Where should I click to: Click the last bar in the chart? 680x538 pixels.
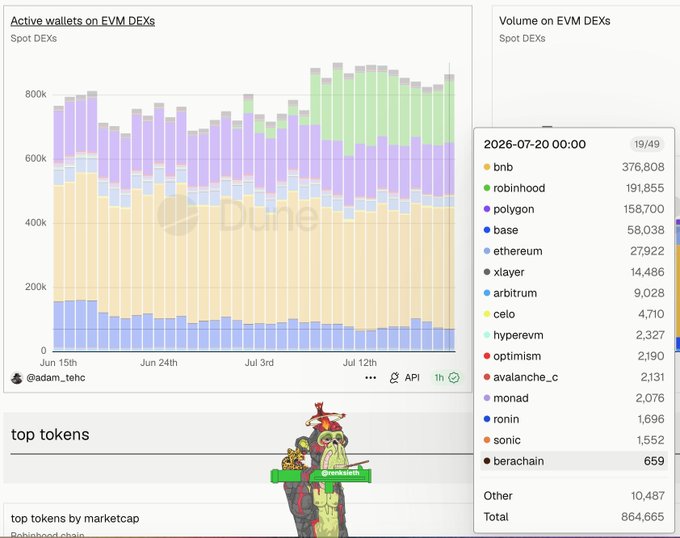[449, 212]
